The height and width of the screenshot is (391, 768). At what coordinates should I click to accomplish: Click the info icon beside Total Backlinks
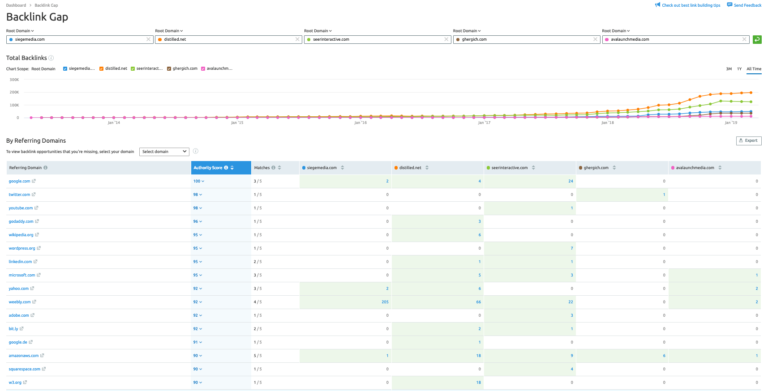point(51,58)
